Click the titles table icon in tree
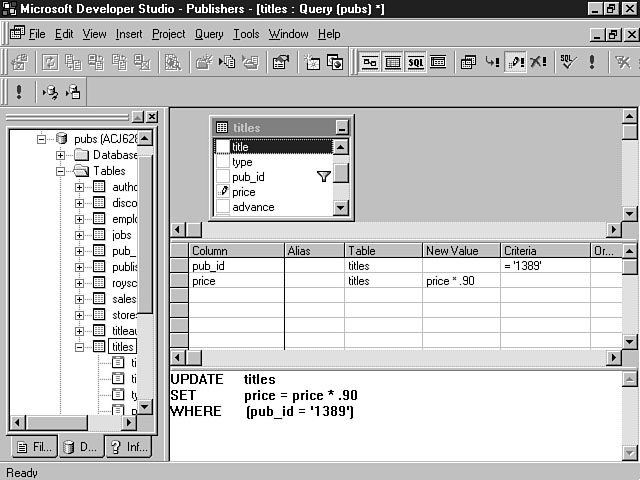640x480 pixels. [x=99, y=347]
